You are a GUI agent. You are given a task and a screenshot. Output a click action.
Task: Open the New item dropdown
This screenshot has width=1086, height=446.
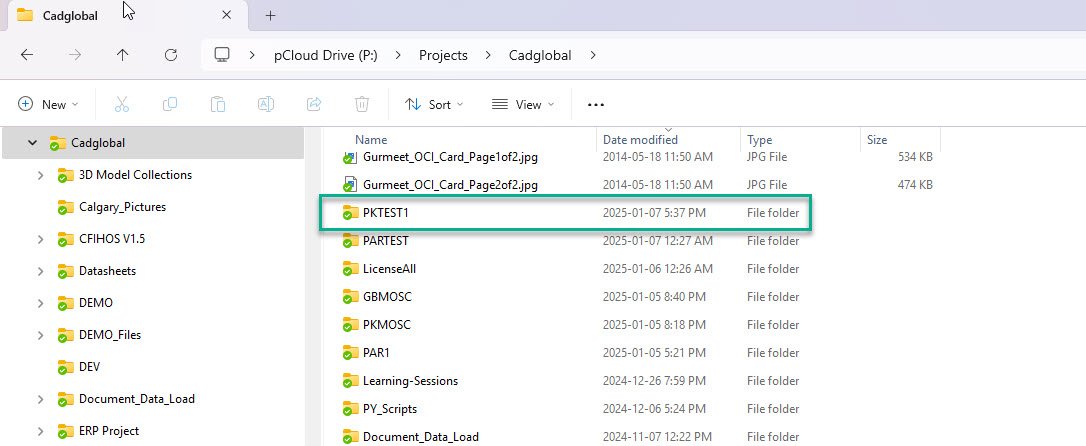pyautogui.click(x=54, y=104)
